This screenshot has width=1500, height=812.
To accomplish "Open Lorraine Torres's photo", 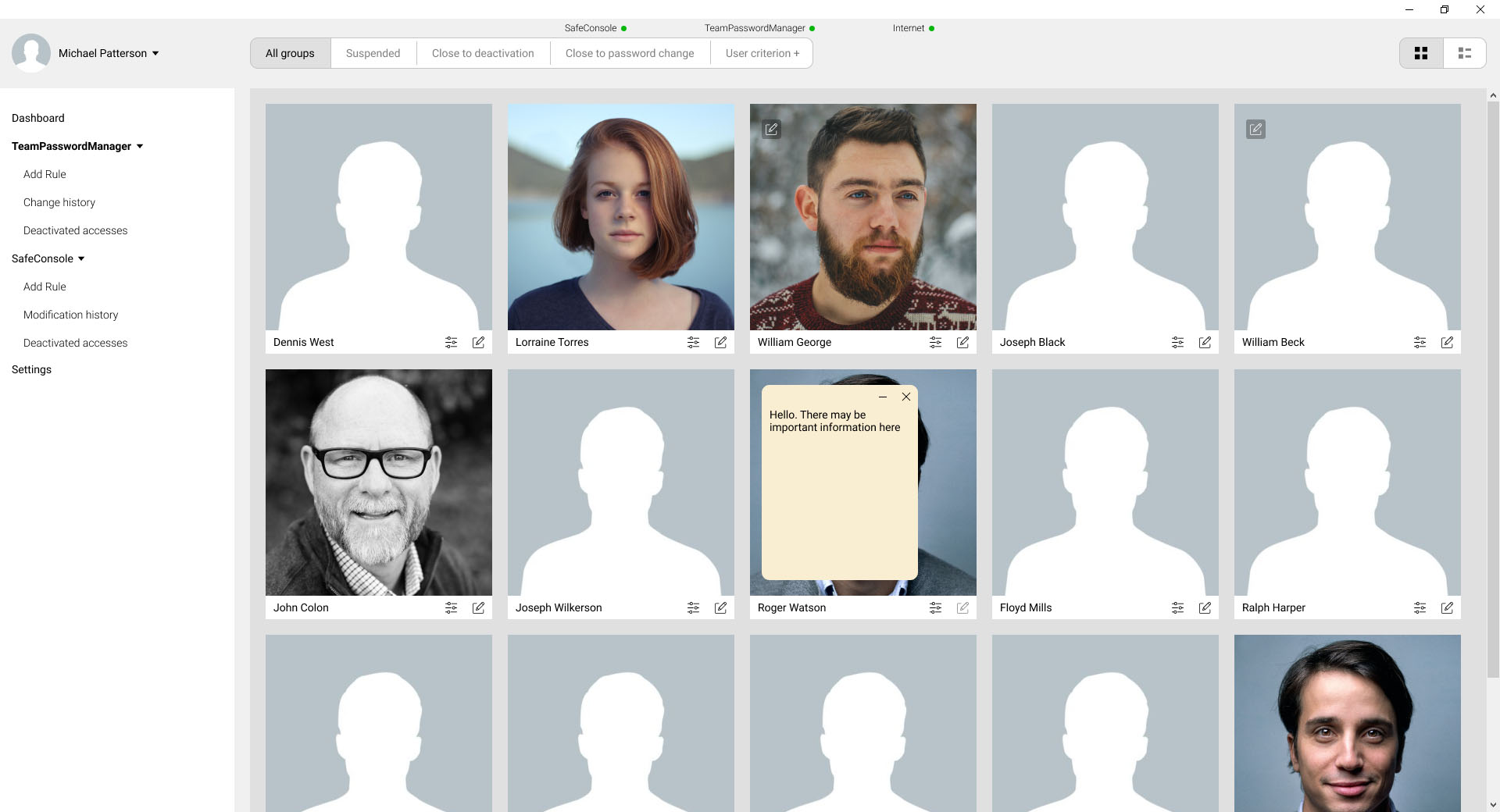I will (x=621, y=217).
